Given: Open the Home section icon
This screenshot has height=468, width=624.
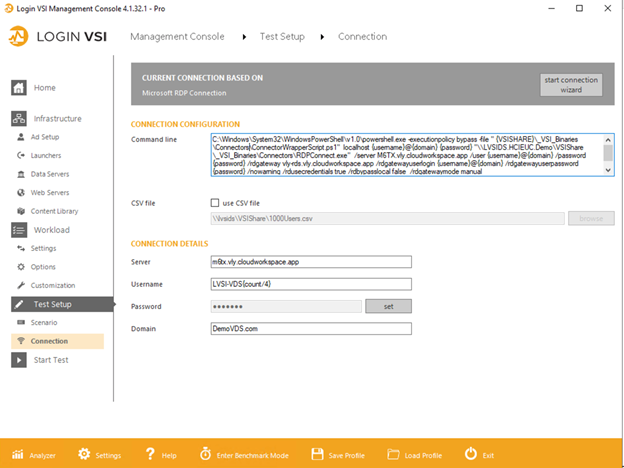Looking at the screenshot, I should [19, 88].
